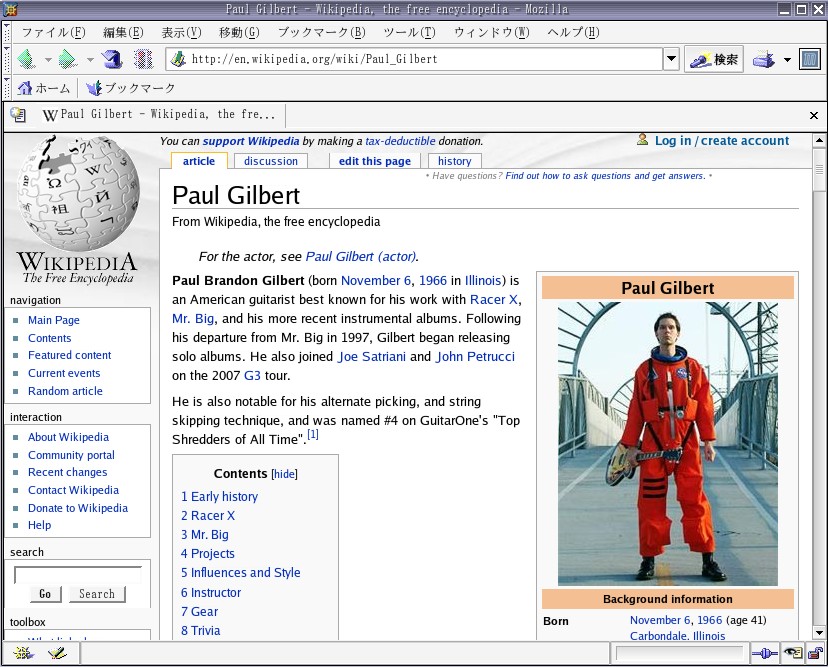Open the Racer X link in intro
828x667 pixels.
pyautogui.click(x=493, y=299)
